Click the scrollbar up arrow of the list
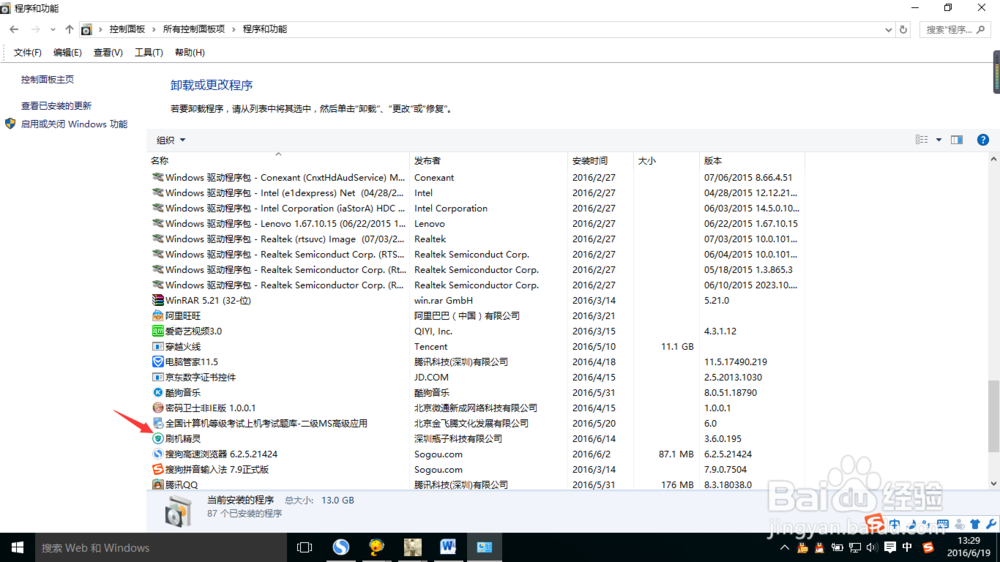The image size is (1000, 562). tap(993, 159)
